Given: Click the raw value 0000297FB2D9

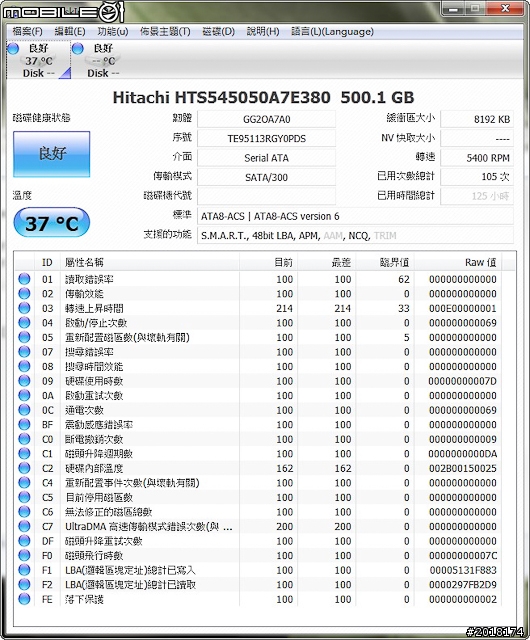Looking at the screenshot, I should (463, 585).
